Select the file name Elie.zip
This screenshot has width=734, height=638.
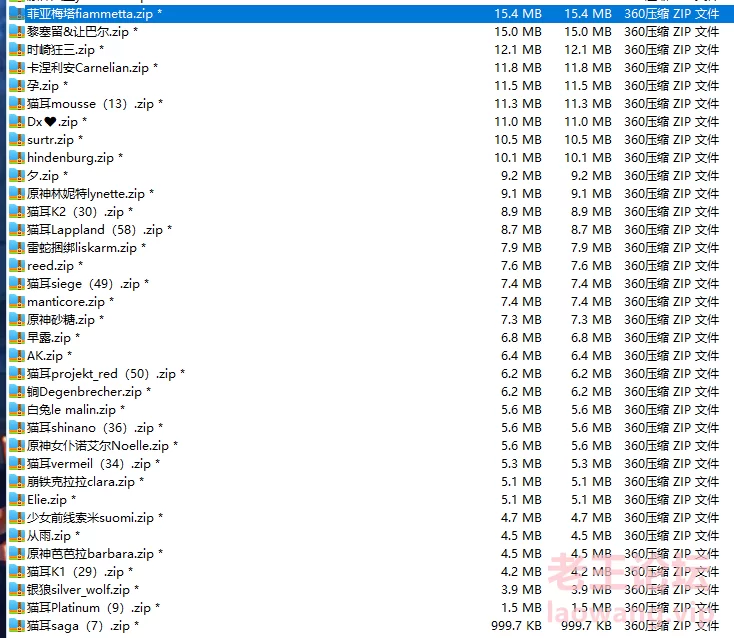pos(47,500)
